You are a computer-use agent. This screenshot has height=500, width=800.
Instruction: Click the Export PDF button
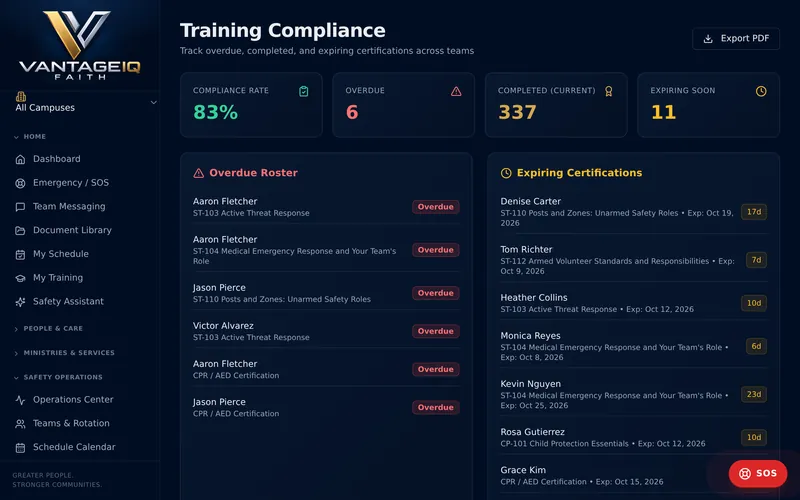click(x=736, y=39)
